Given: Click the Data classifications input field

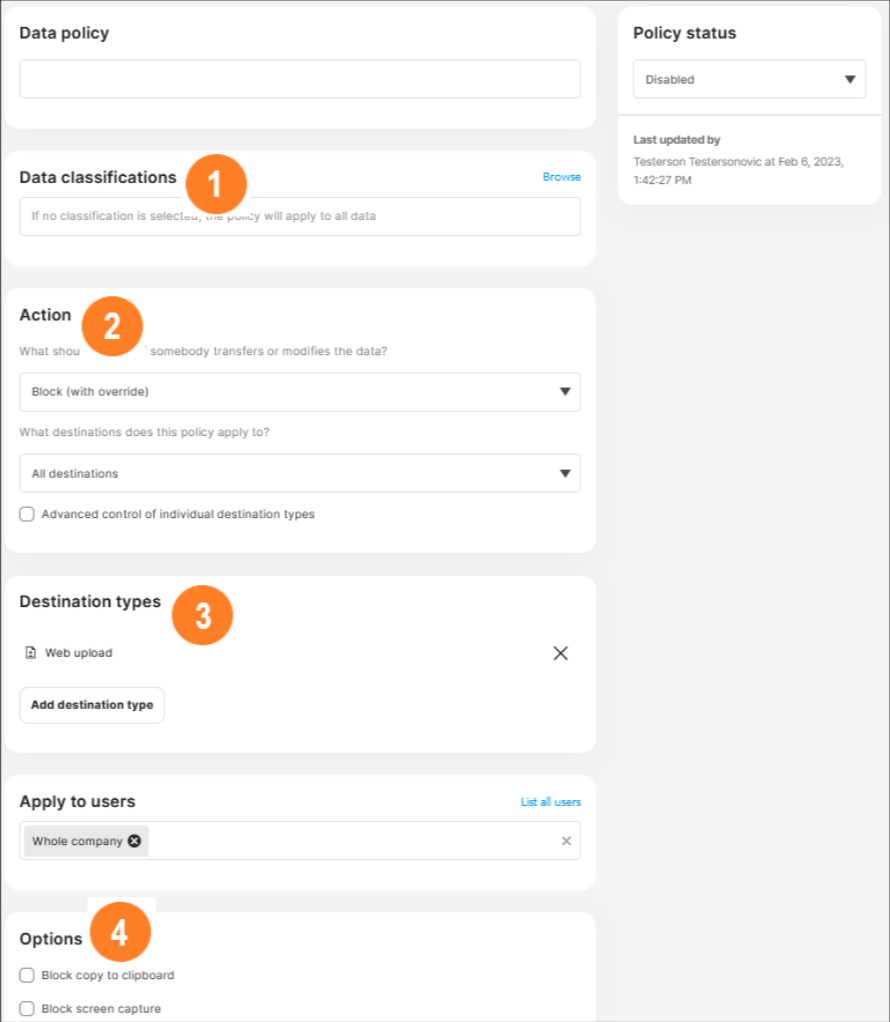Looking at the screenshot, I should coord(300,216).
